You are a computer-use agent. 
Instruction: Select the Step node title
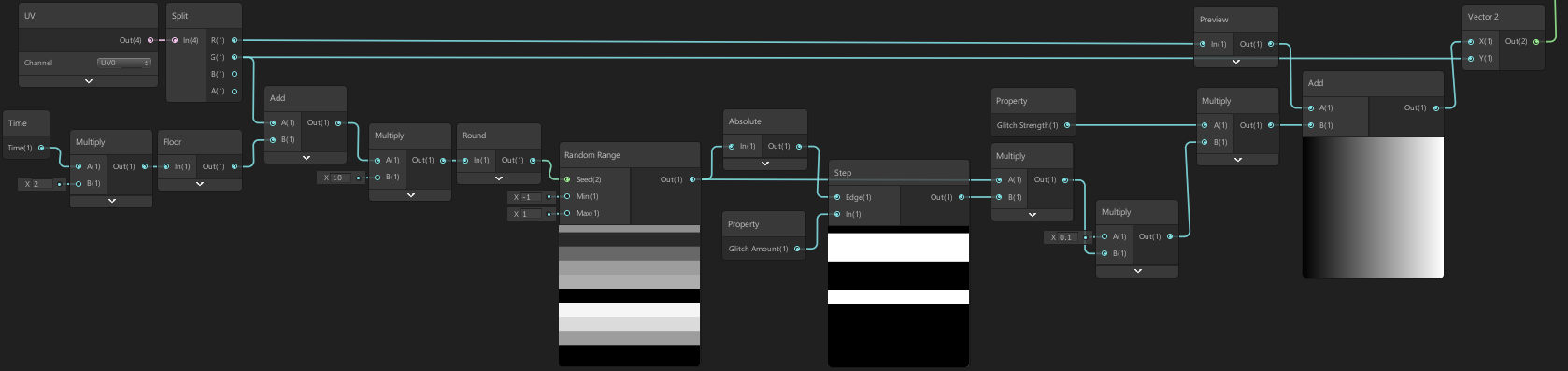[843, 173]
